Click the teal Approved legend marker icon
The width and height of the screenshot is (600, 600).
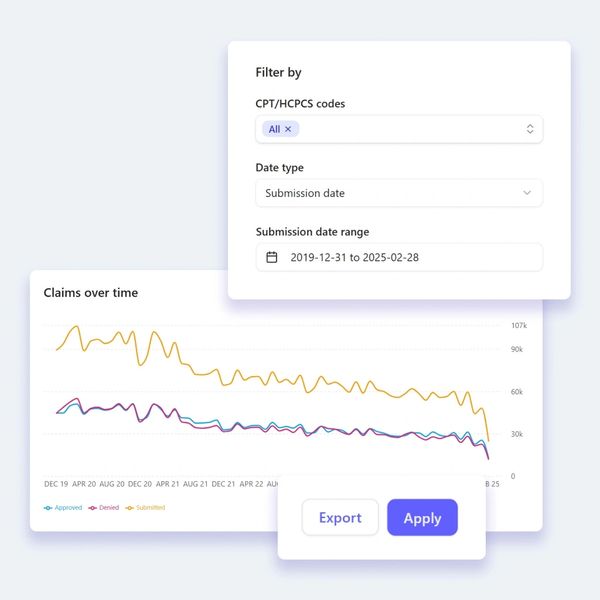48,508
